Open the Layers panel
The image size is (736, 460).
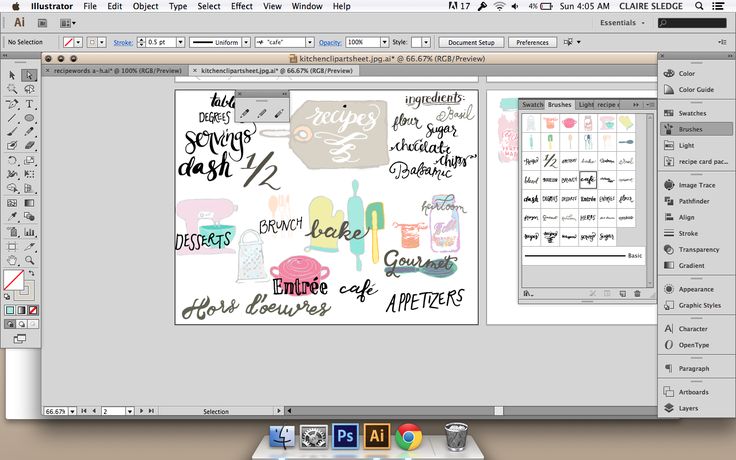(688, 408)
